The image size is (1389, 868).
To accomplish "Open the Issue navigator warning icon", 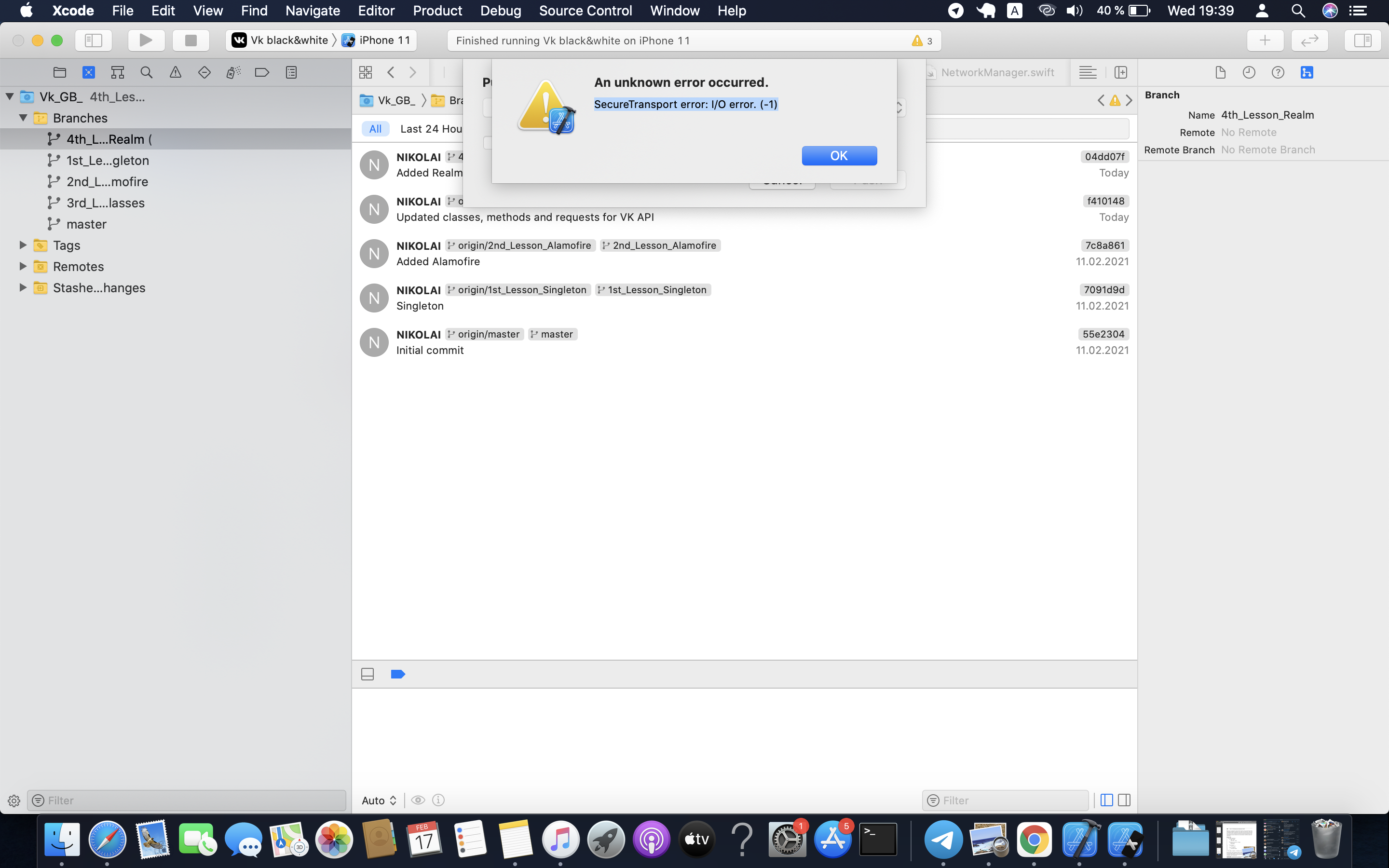I will [175, 72].
